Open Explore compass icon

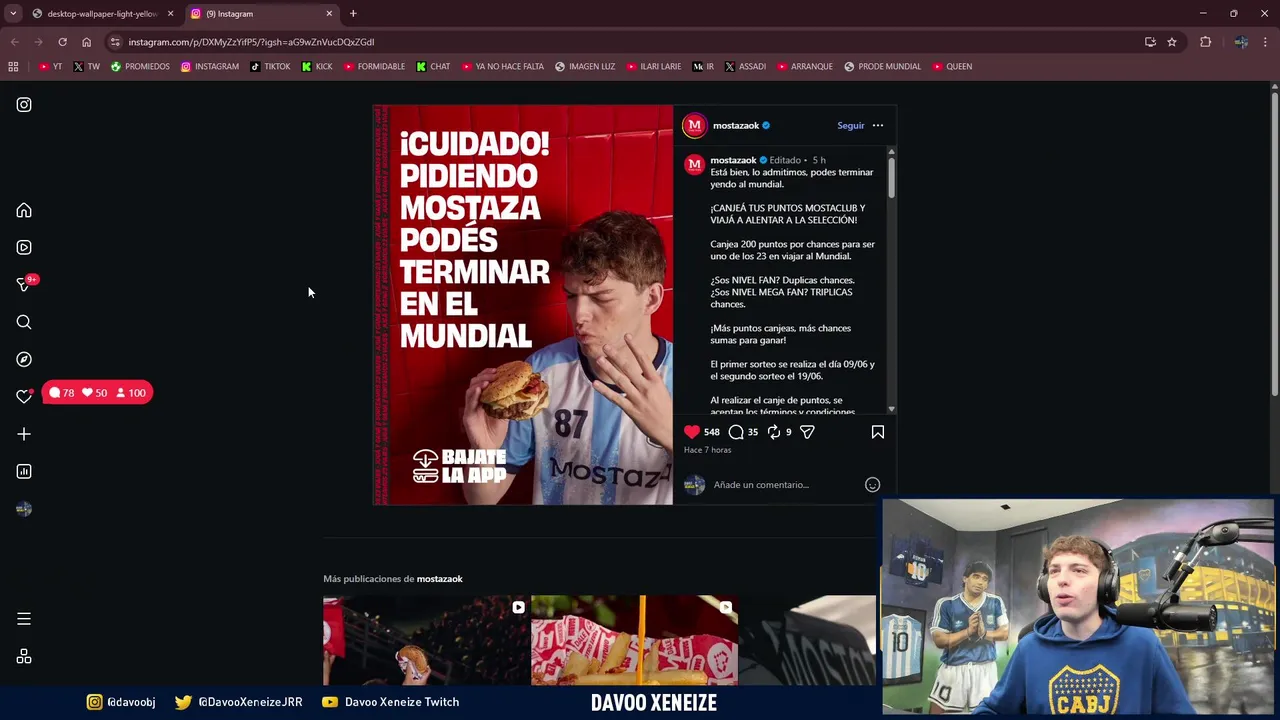pyautogui.click(x=24, y=359)
